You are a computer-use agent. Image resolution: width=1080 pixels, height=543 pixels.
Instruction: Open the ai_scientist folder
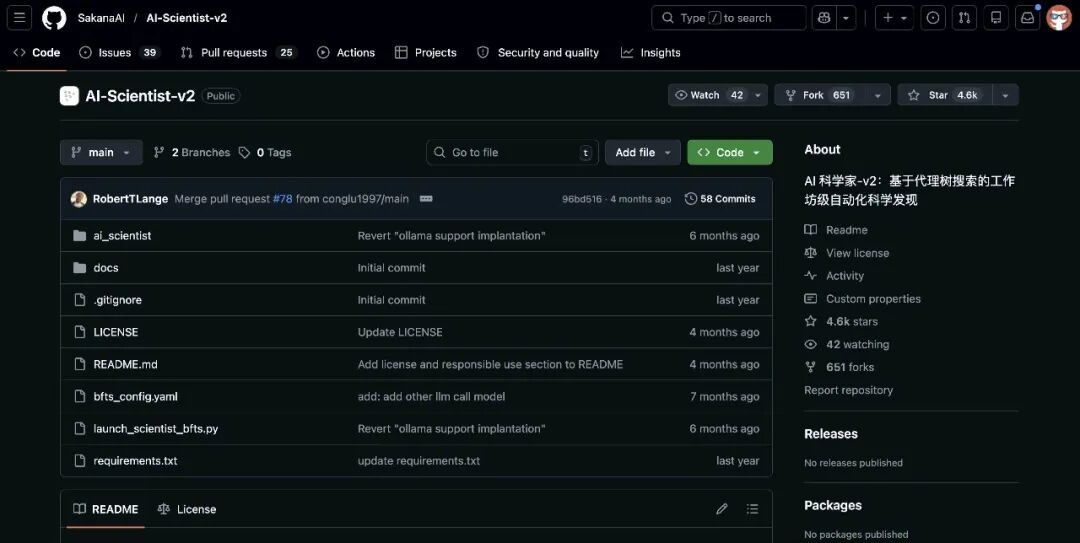[122, 236]
